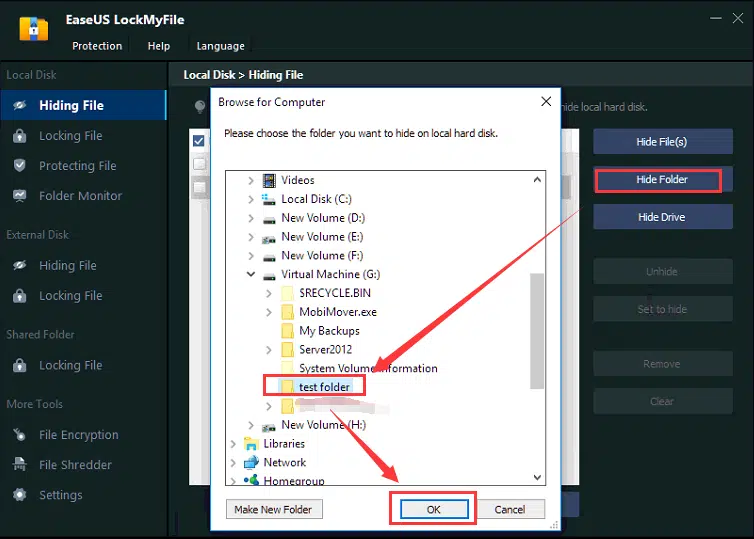Expand the Network node

233,463
